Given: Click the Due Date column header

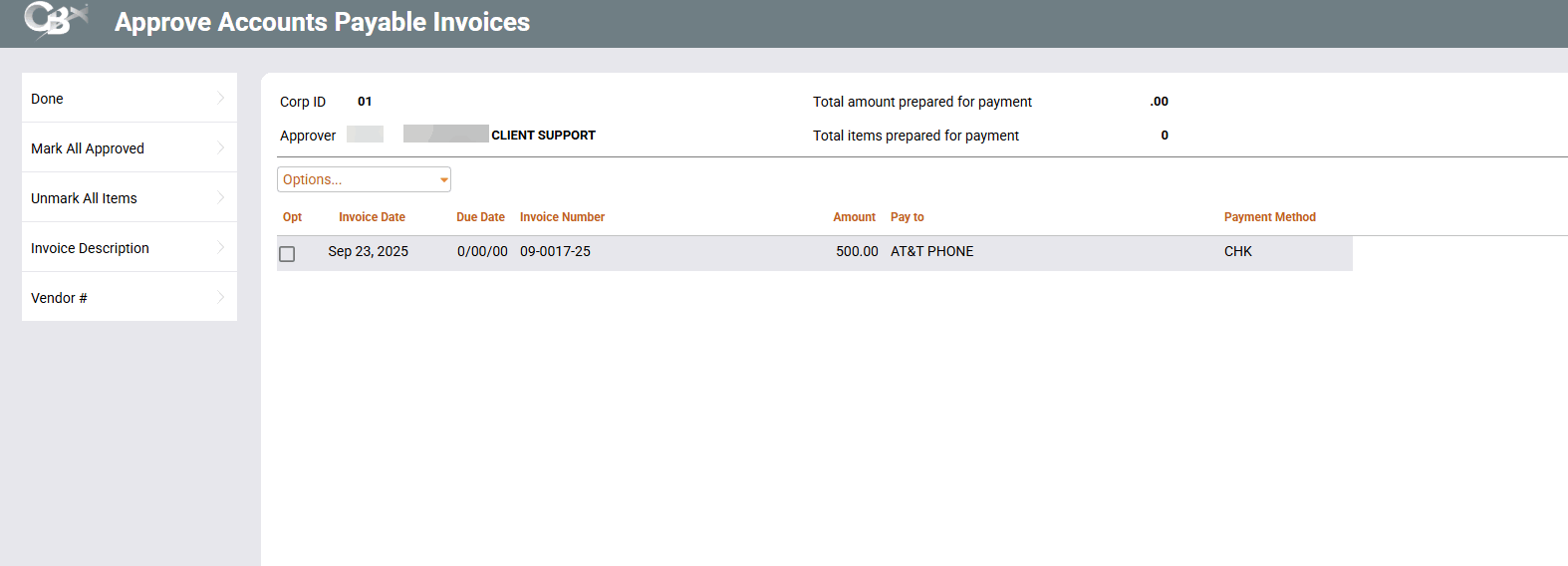Looking at the screenshot, I should point(480,217).
